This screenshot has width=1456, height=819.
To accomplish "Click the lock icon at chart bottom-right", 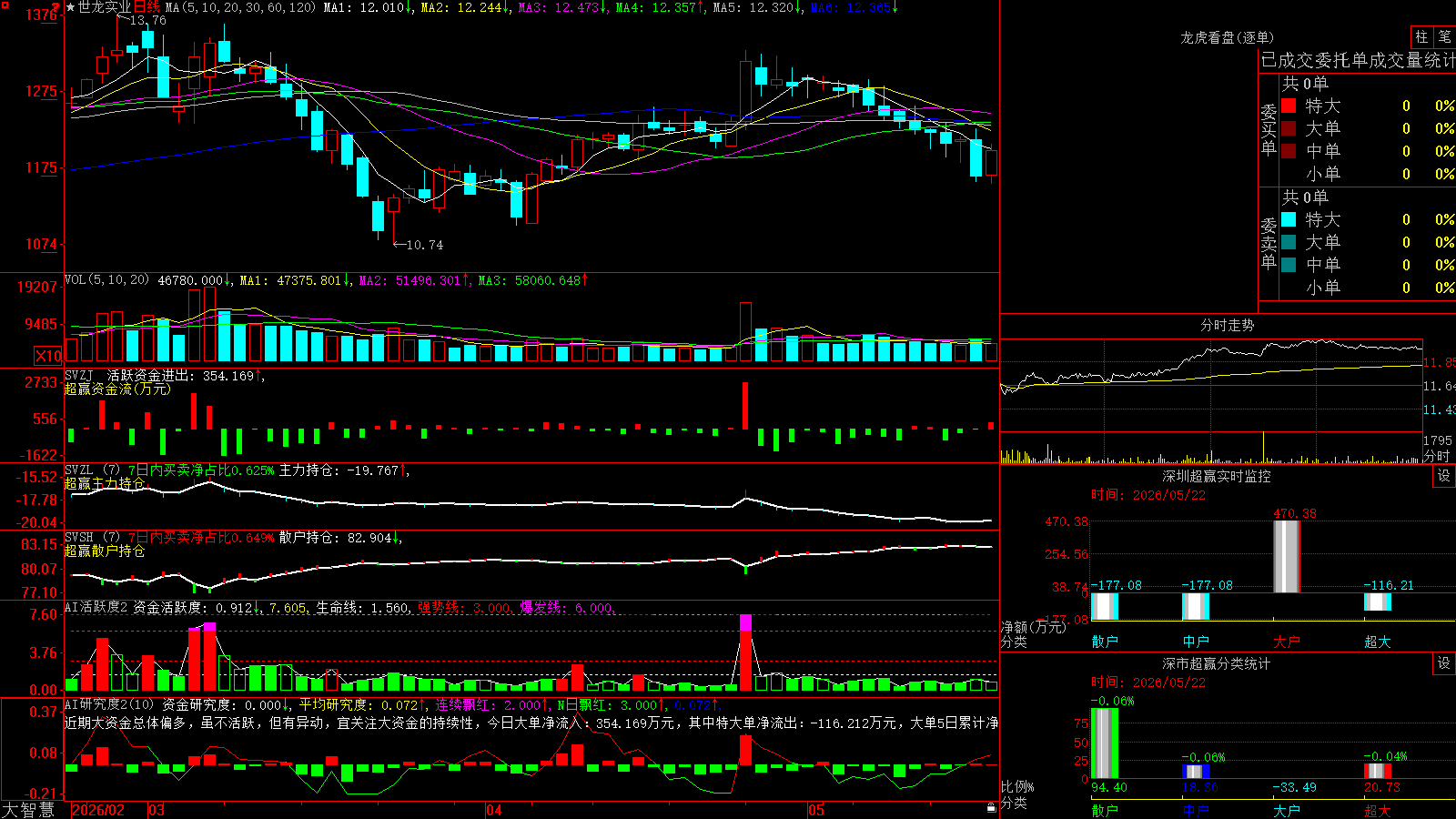I will [991, 808].
